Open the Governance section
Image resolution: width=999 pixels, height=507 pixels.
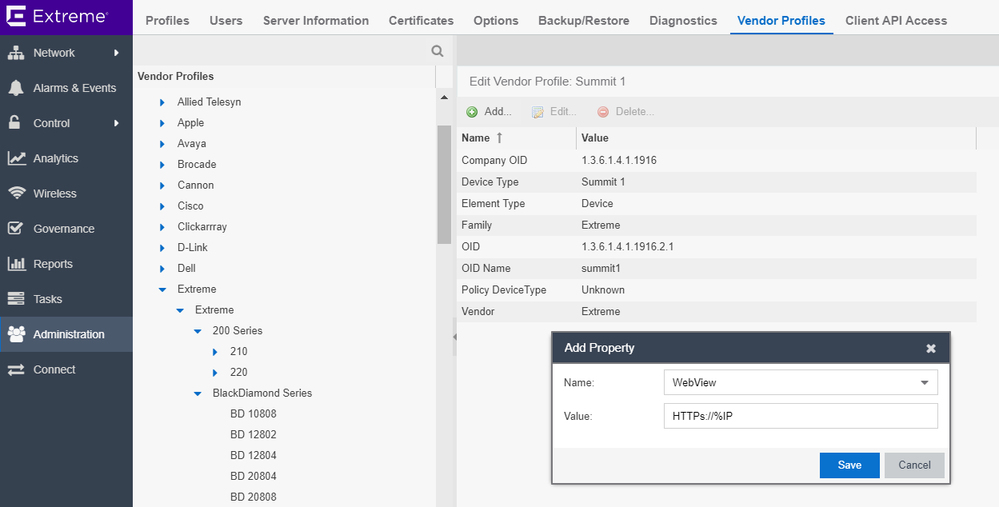(x=63, y=228)
